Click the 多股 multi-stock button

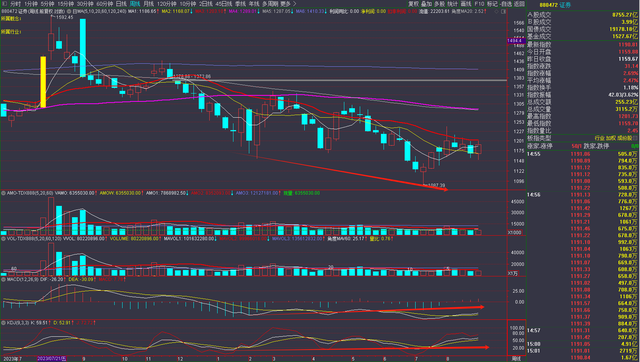click(440, 4)
